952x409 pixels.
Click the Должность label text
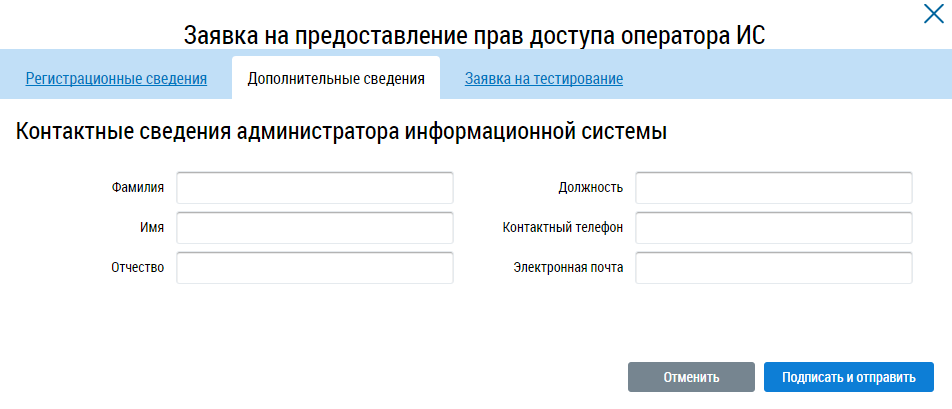[x=591, y=188]
